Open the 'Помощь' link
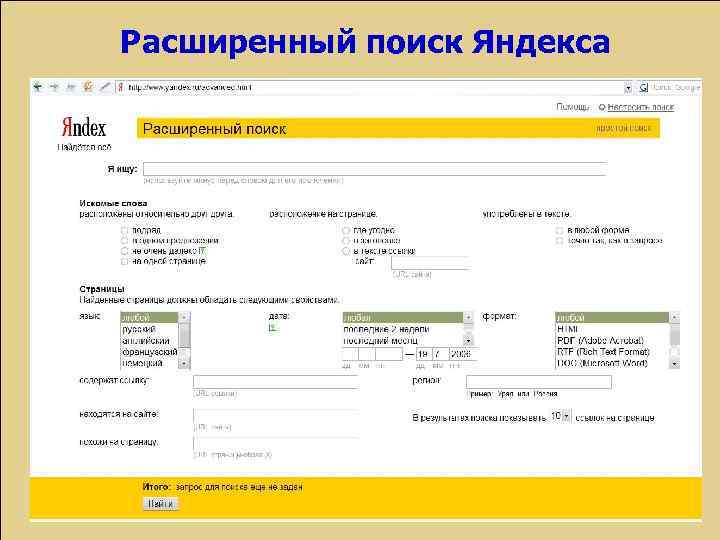 pyautogui.click(x=573, y=107)
